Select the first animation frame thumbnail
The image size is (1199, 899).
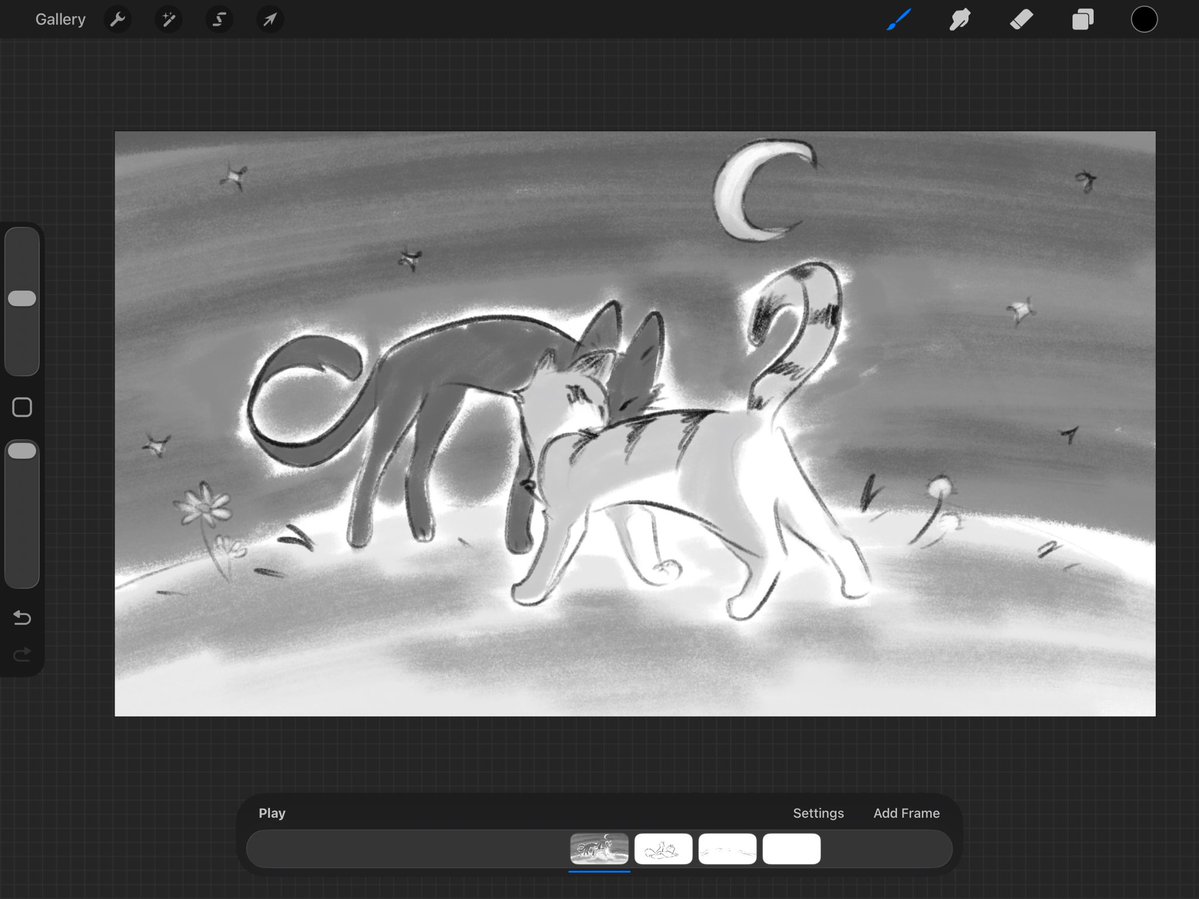598,848
